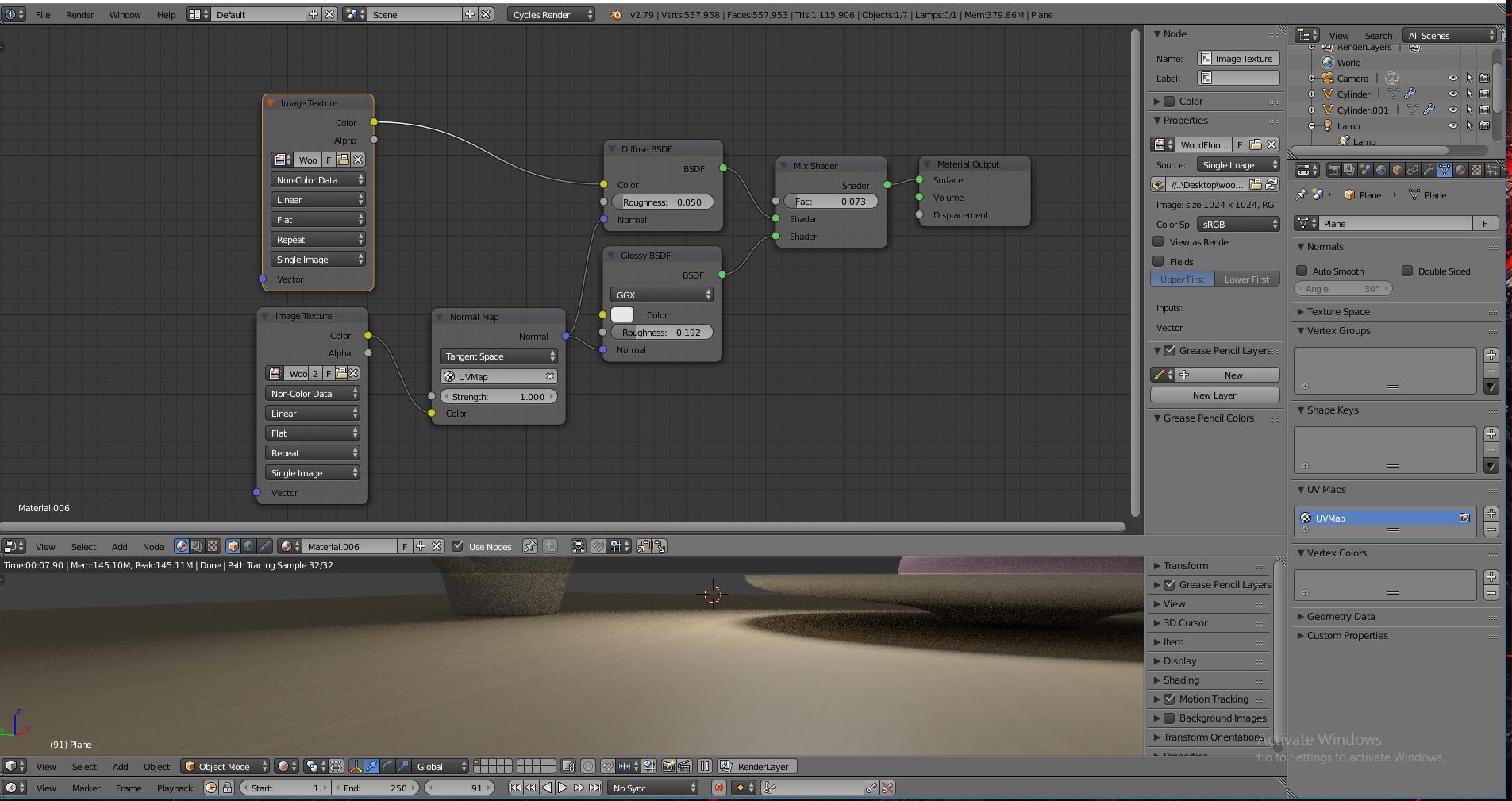Select Upper First field order button

pyautogui.click(x=1182, y=279)
